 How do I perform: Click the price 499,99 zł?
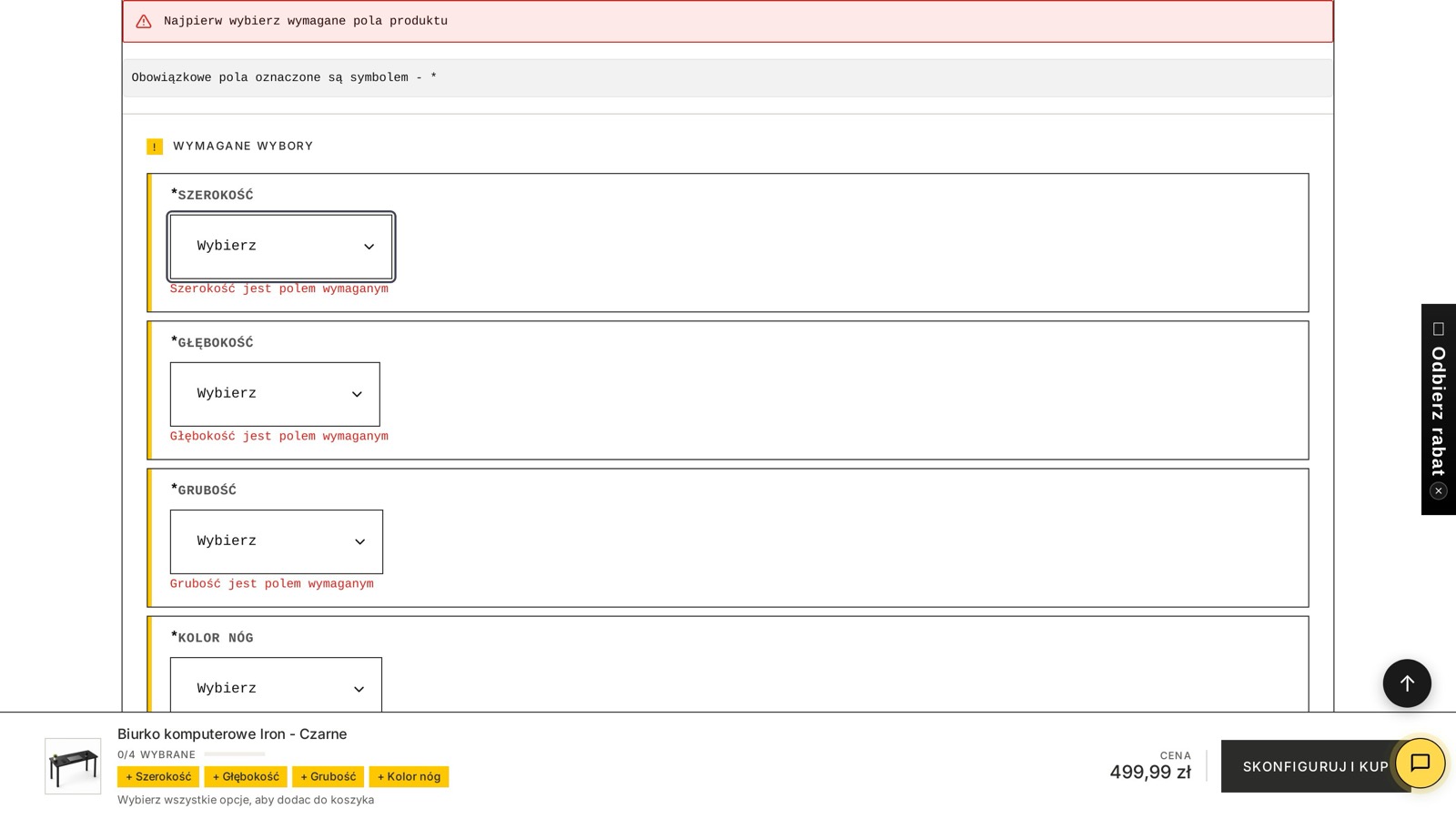pyautogui.click(x=1150, y=773)
